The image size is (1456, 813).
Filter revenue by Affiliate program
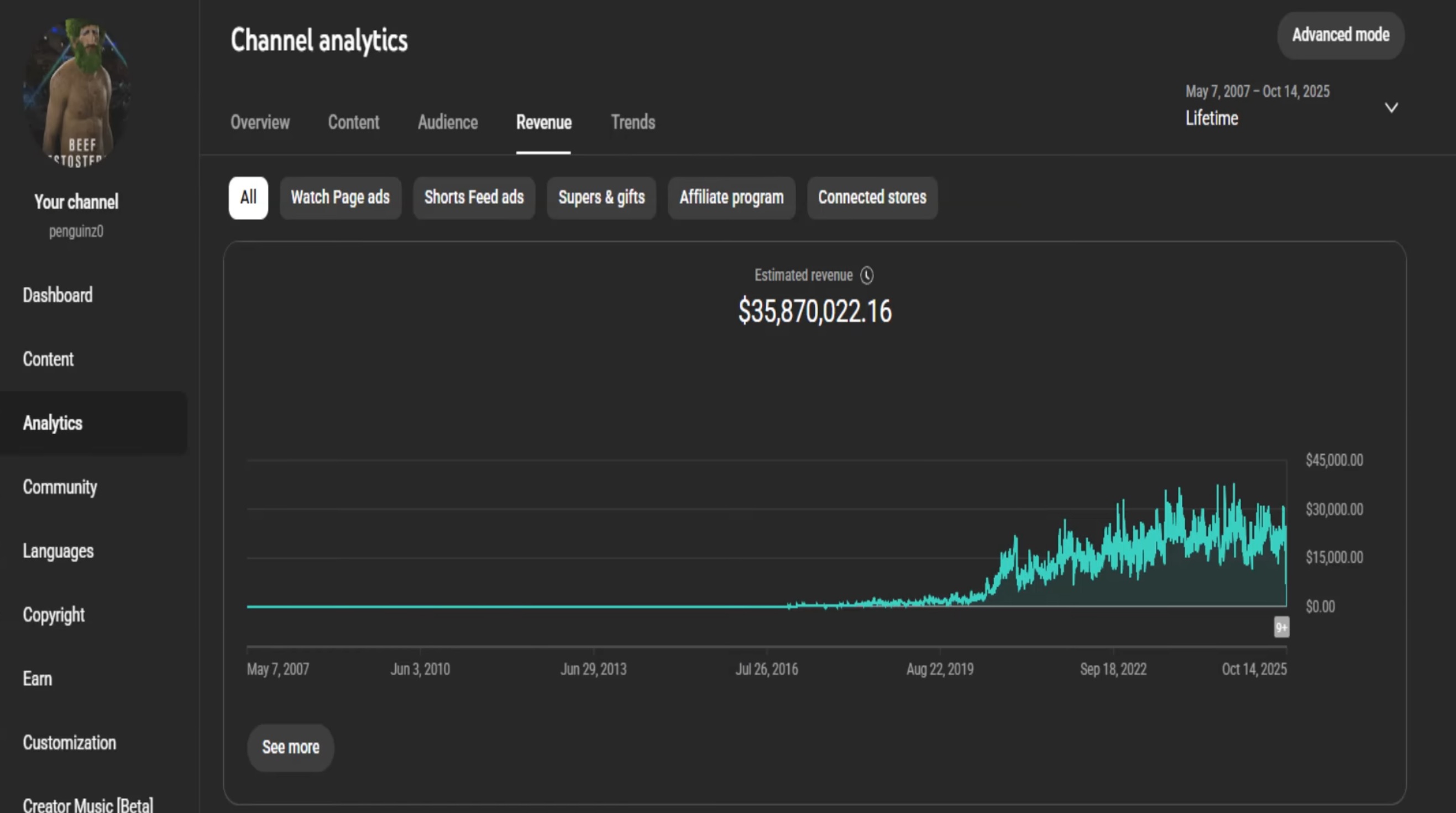(x=731, y=197)
